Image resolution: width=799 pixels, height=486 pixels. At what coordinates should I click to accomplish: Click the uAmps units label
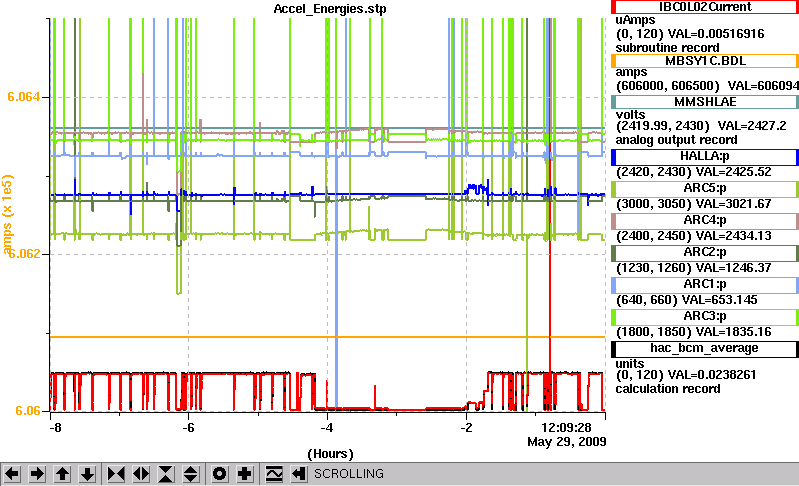635,20
